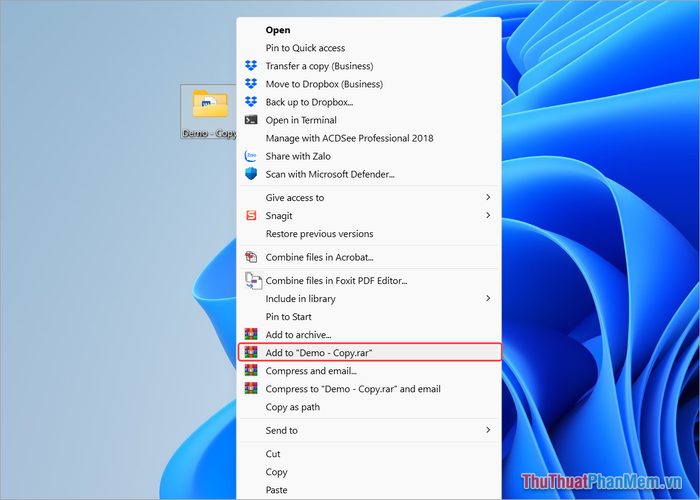700x500 pixels.
Task: Open the Send to entry
Action: coord(369,430)
